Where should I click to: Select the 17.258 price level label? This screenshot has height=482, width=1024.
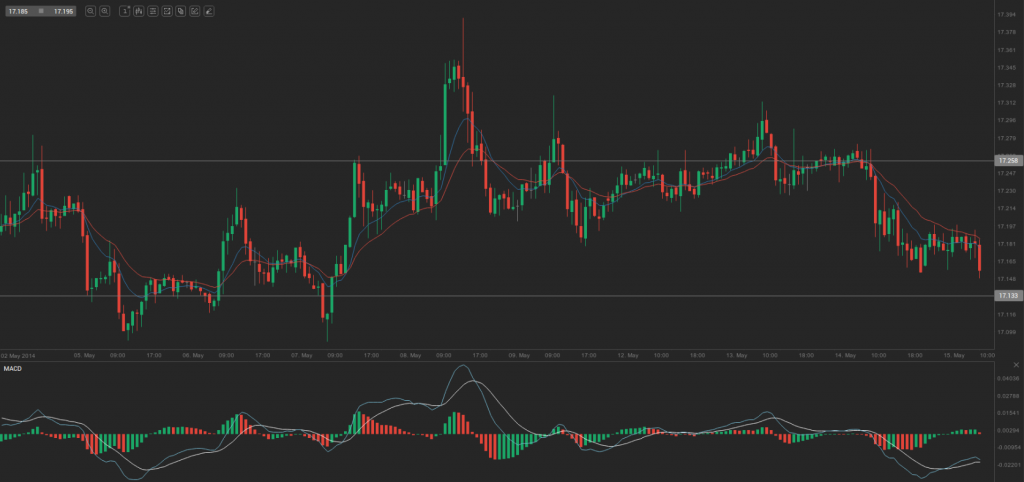1006,160
